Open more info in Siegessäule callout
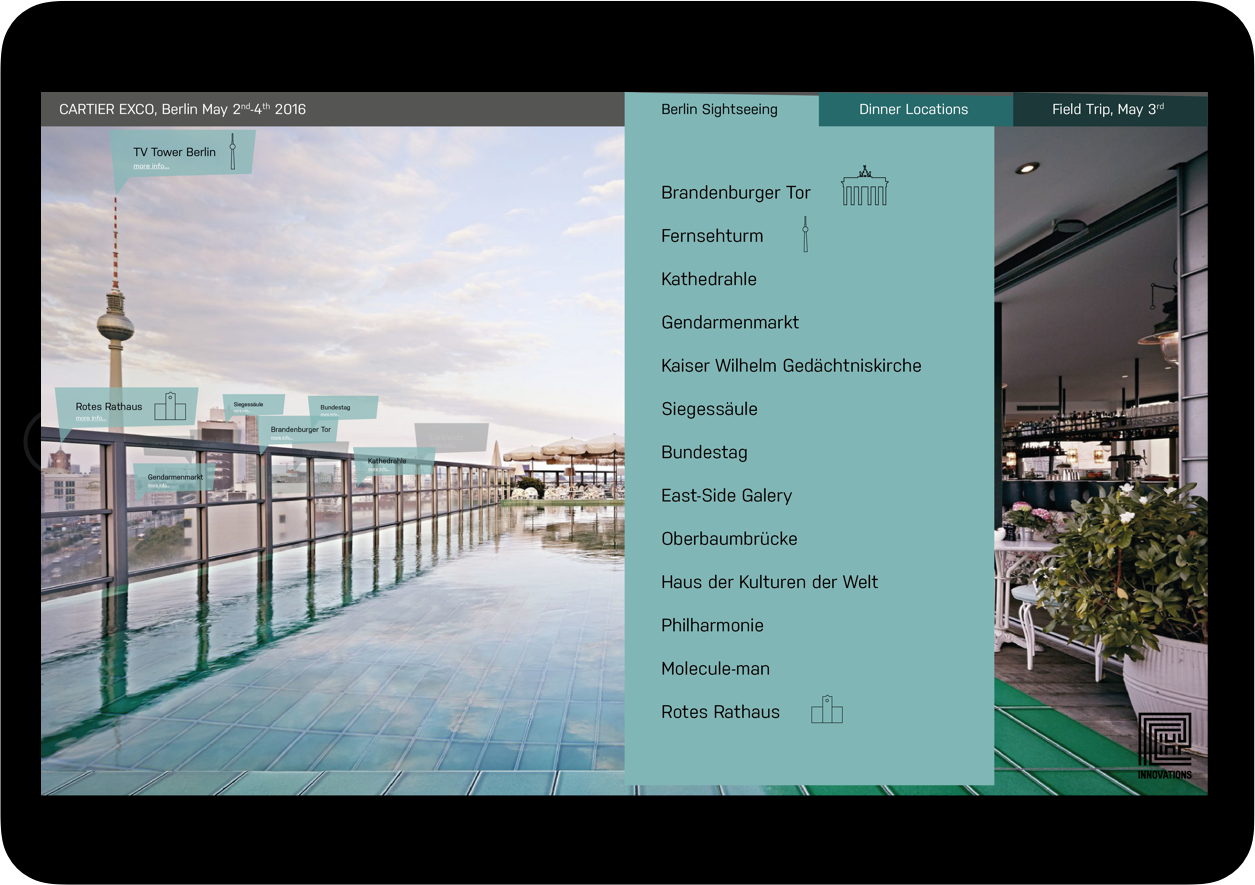This screenshot has height=885, width=1255. (x=241, y=411)
